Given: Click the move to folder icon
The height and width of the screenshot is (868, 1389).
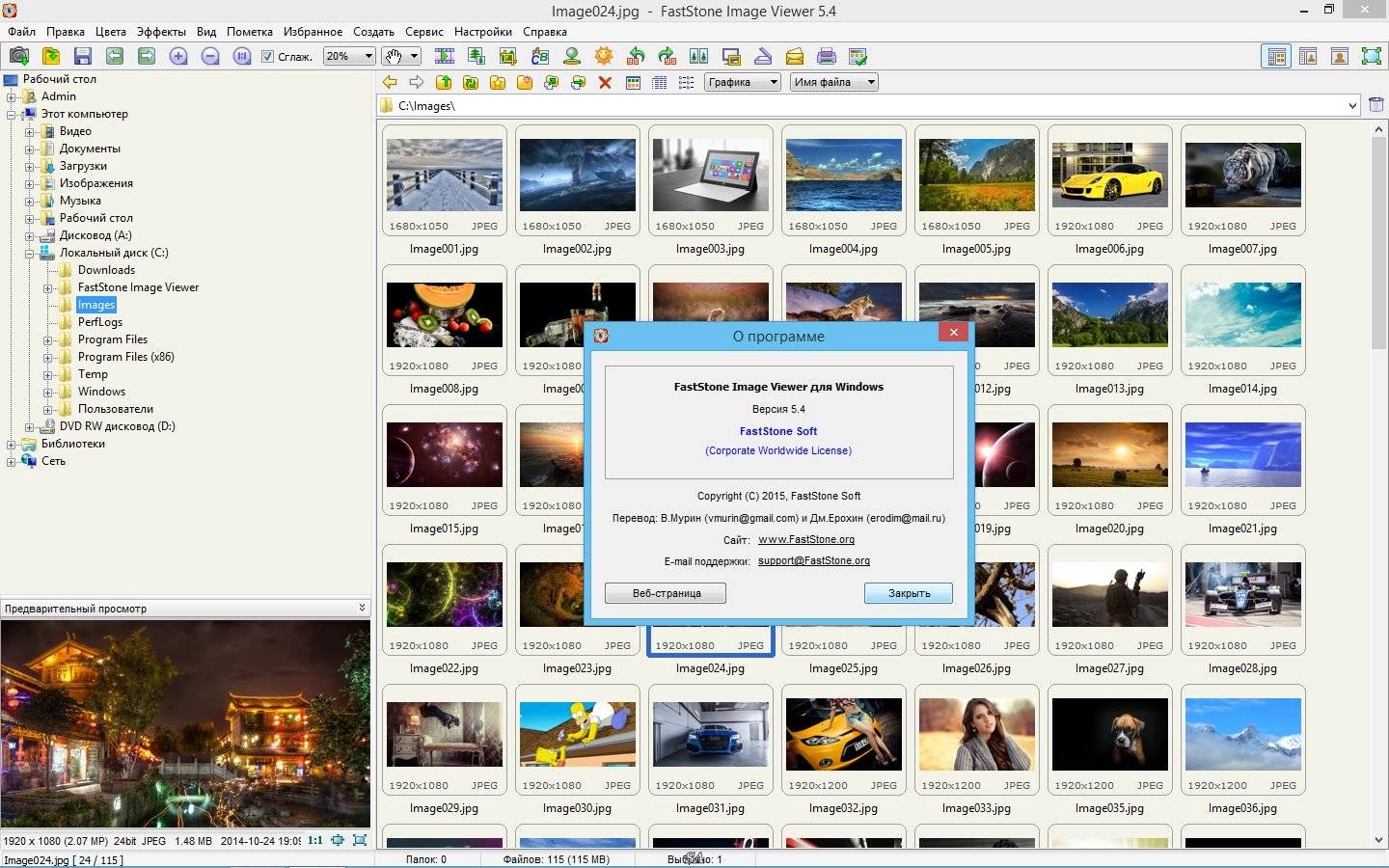Looking at the screenshot, I should 579,82.
